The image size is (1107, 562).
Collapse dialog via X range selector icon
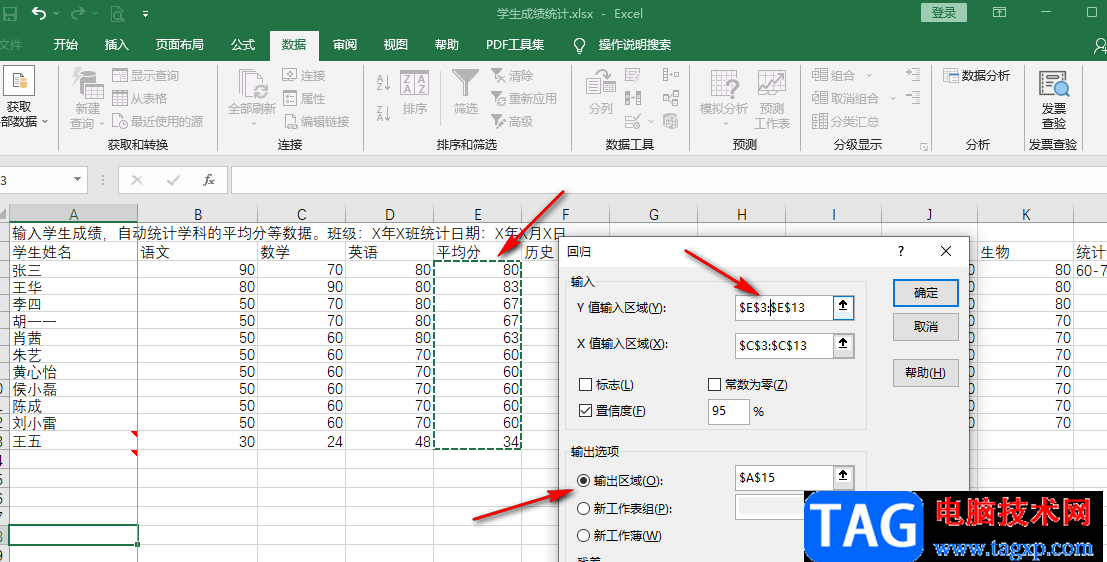coord(843,345)
